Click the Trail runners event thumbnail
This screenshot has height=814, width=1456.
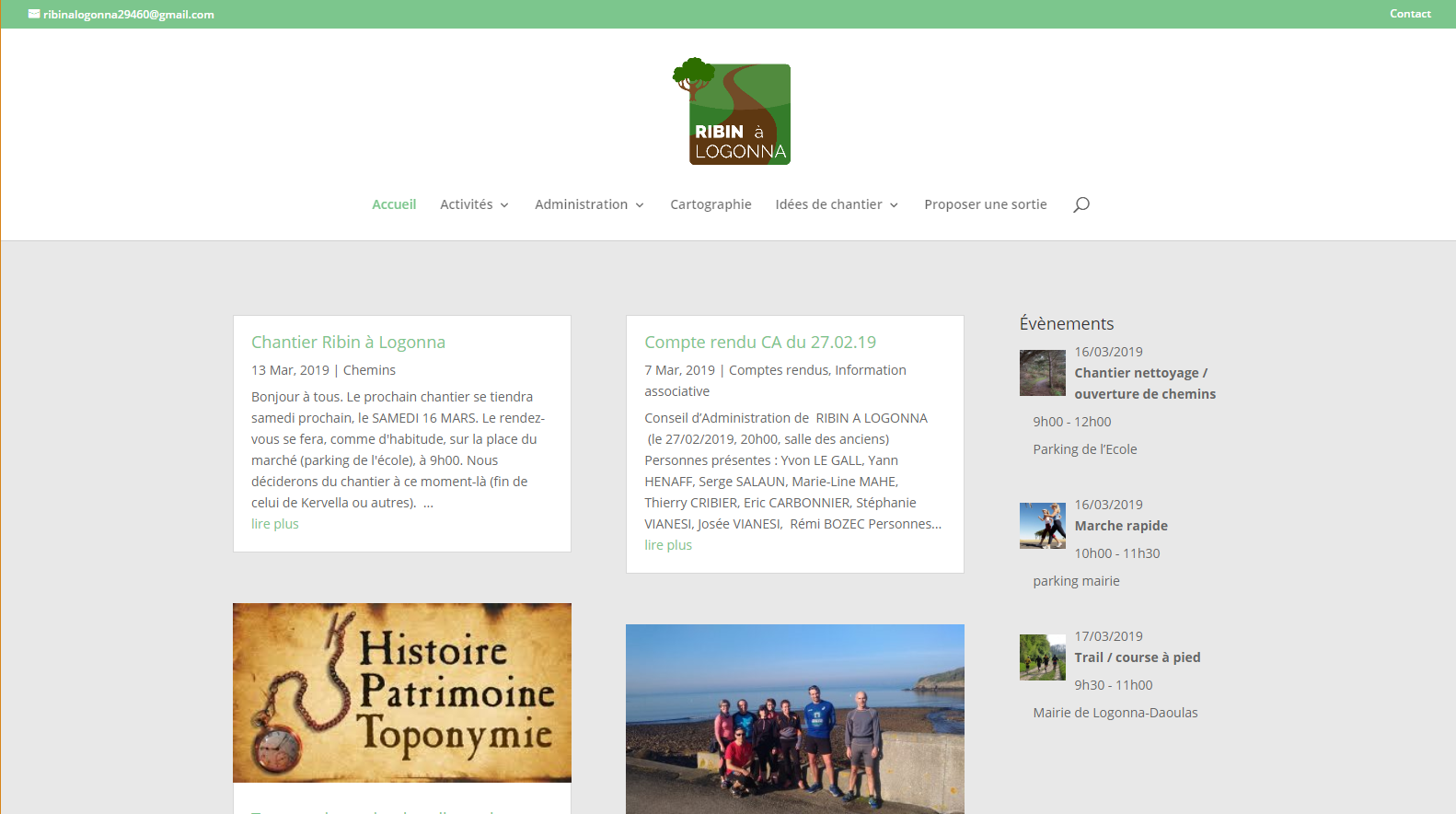coord(1043,657)
